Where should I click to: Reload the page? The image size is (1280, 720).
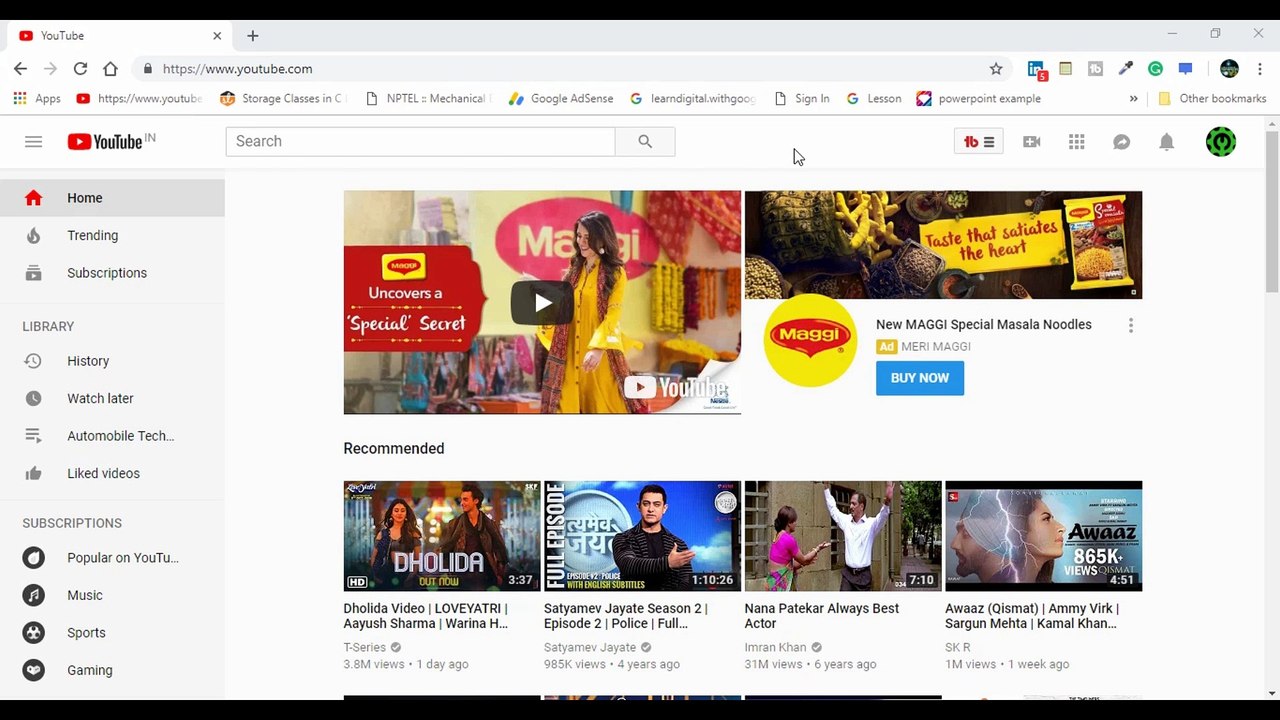80,69
